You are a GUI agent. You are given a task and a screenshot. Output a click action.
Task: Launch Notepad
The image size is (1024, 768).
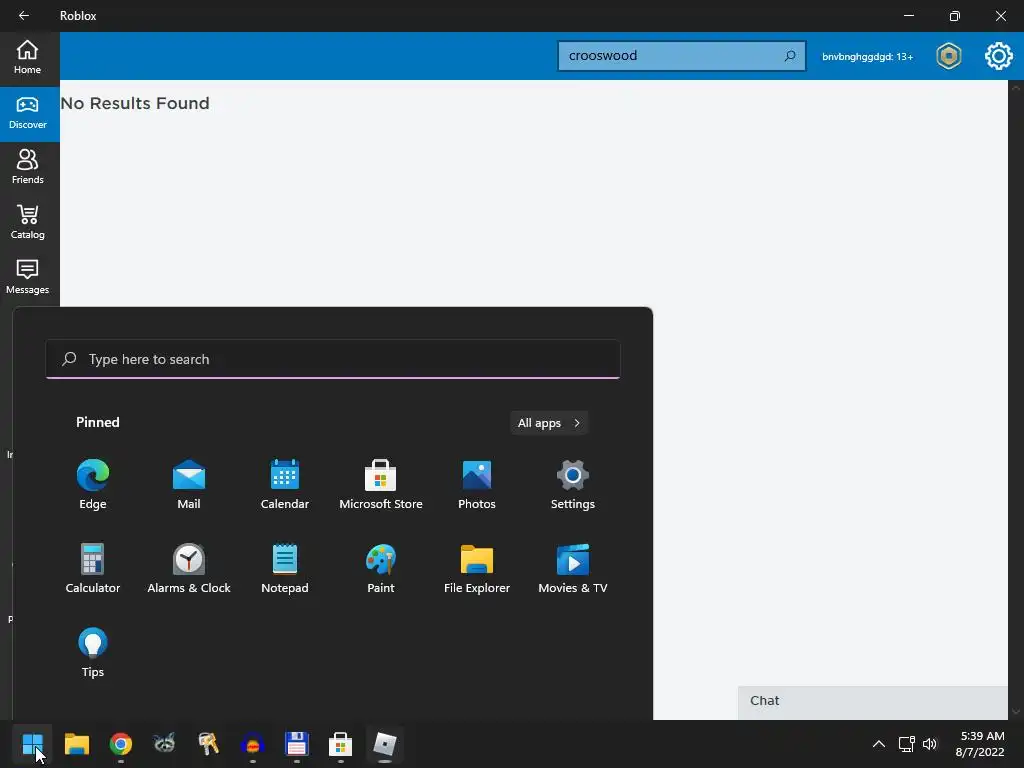point(285,568)
